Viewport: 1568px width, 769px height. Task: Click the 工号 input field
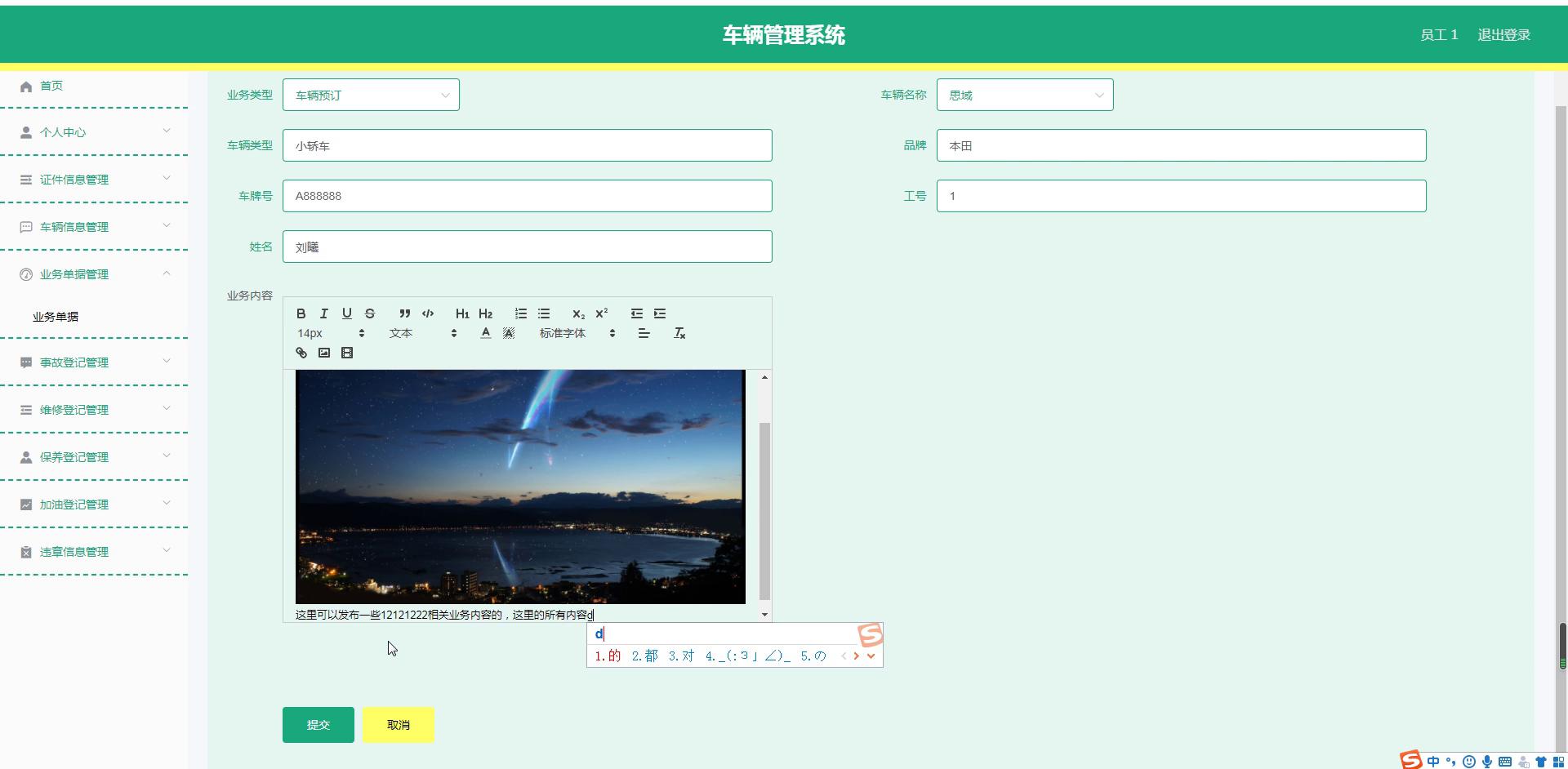[1182, 196]
